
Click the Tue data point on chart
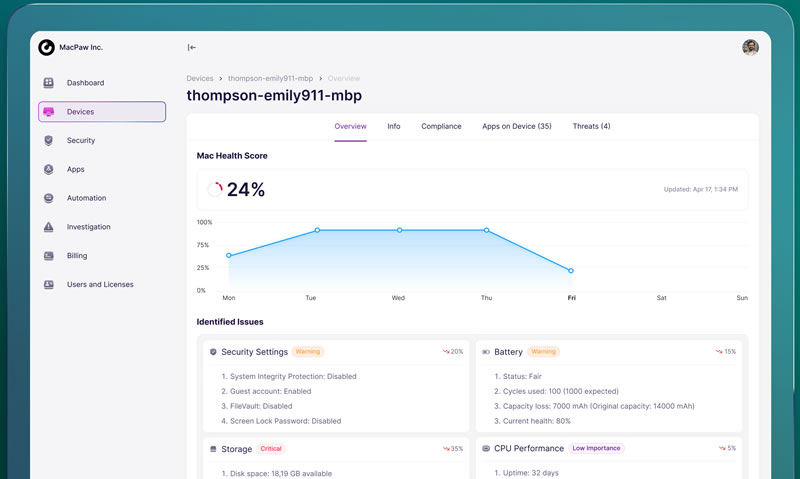(x=317, y=231)
